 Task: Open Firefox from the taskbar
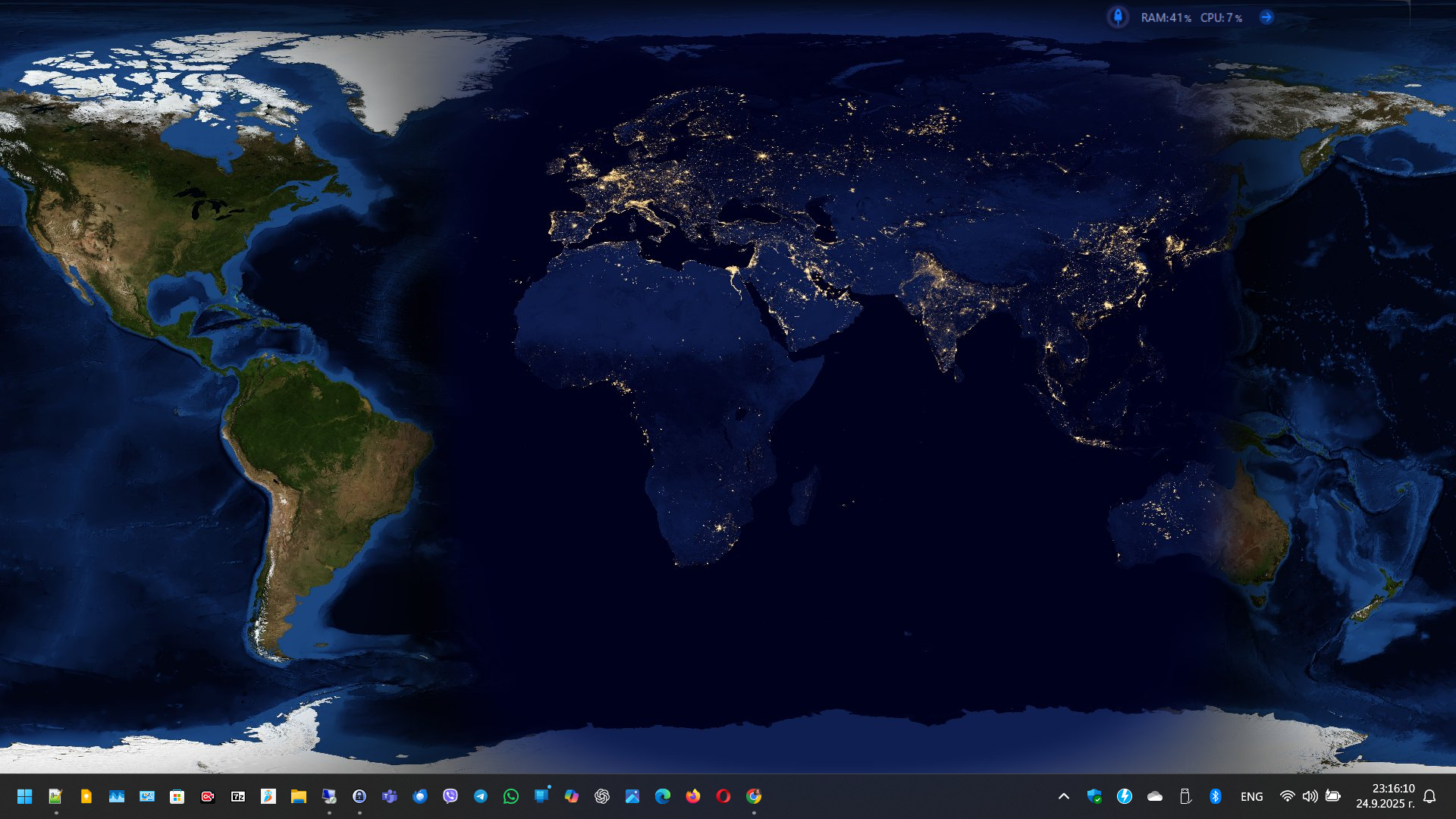tap(692, 796)
